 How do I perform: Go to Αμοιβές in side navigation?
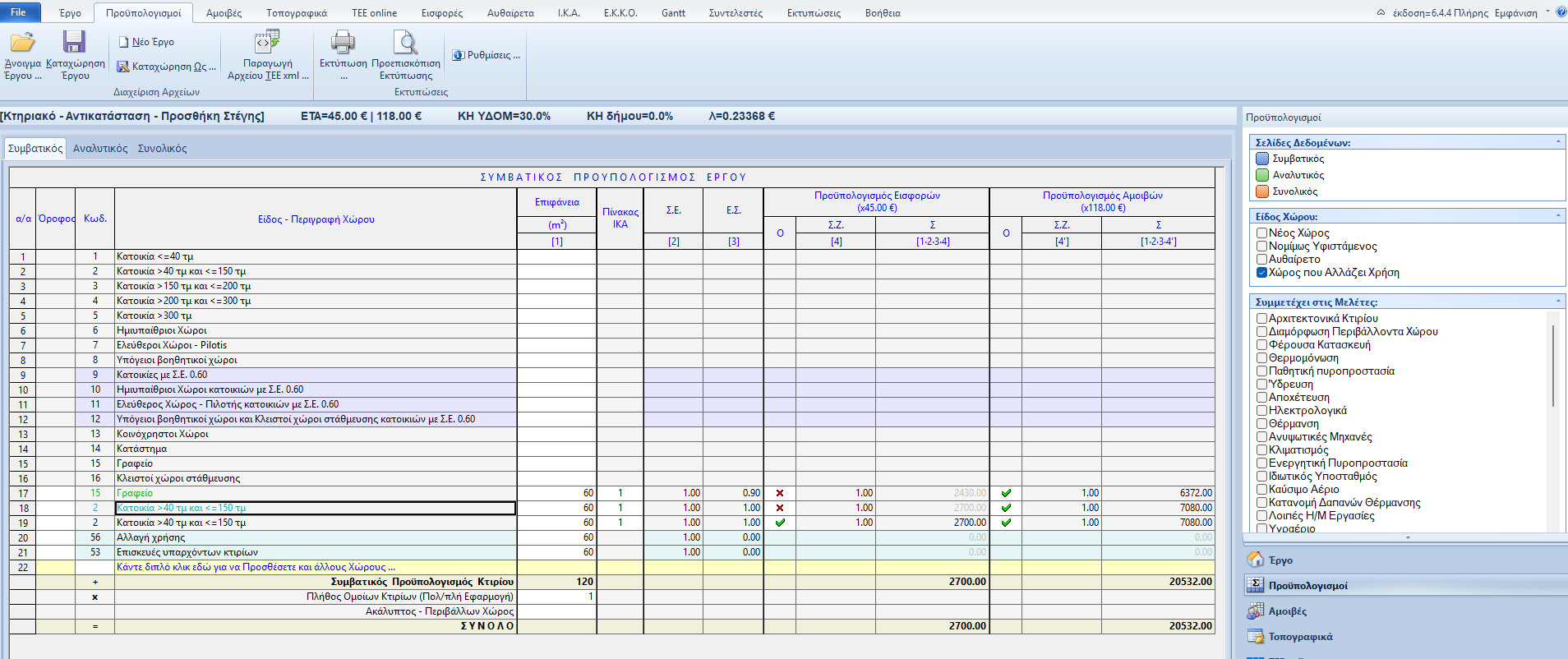[1287, 611]
